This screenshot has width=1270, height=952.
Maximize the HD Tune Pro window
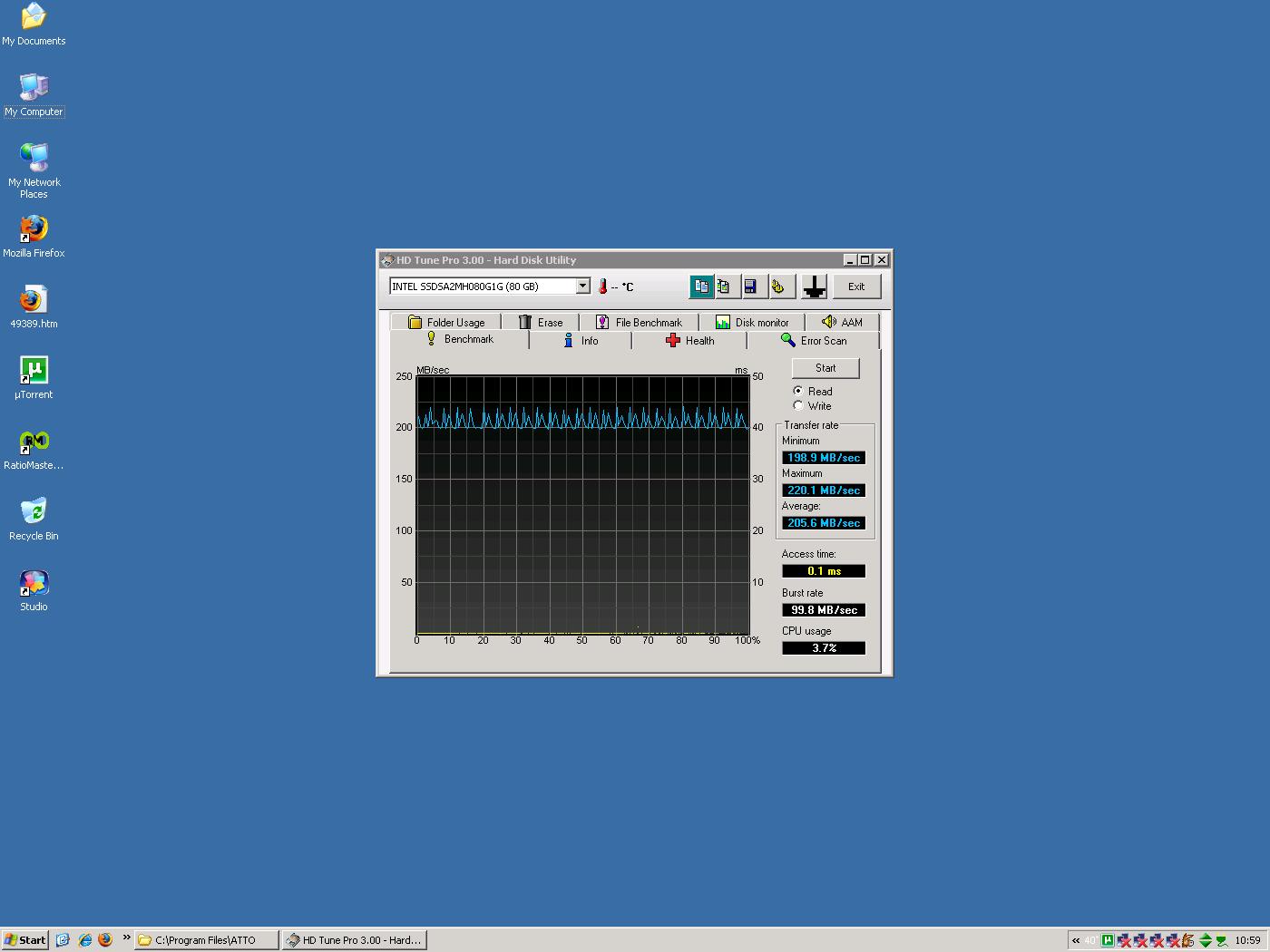click(865, 260)
